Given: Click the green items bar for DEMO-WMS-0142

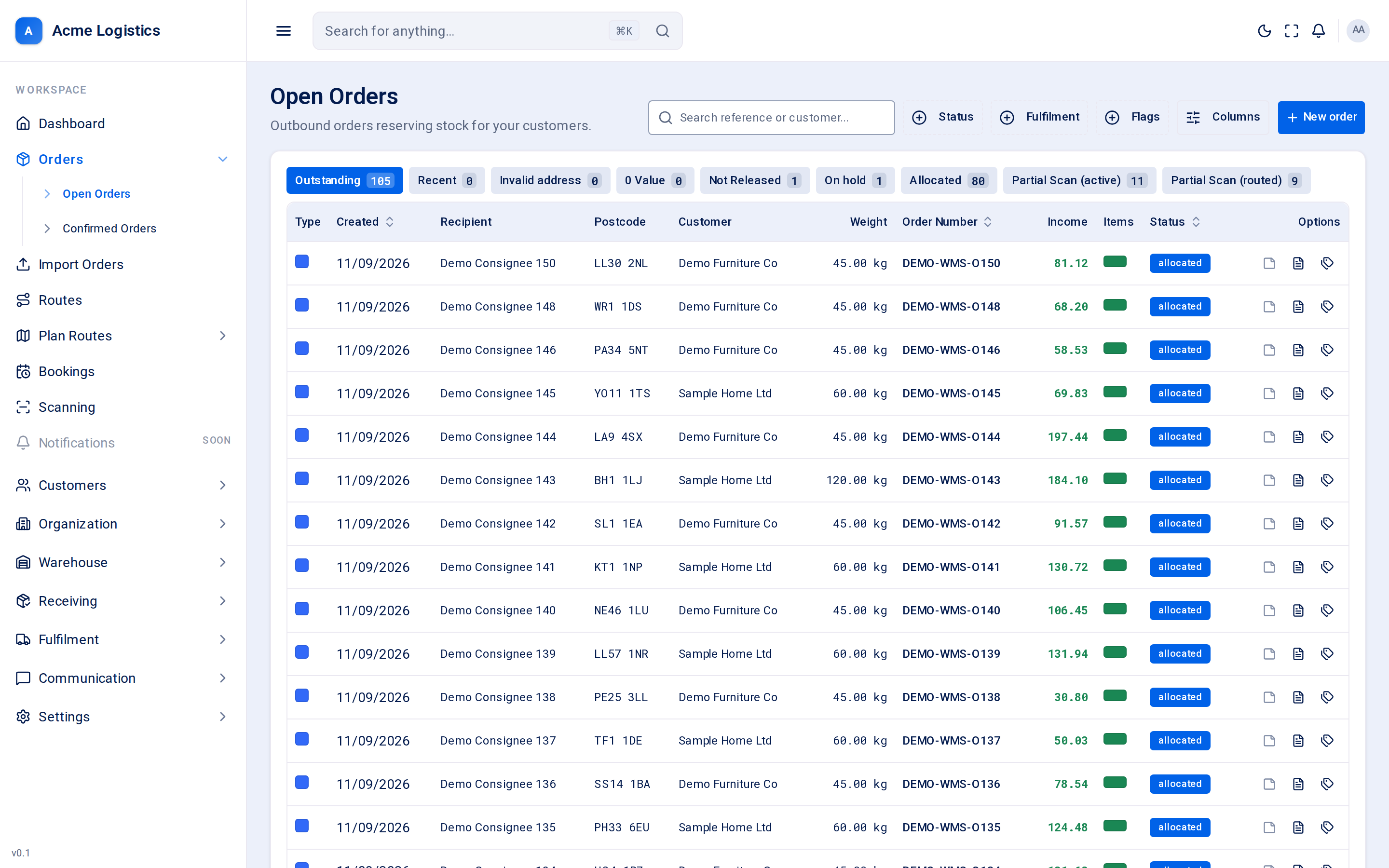Looking at the screenshot, I should (x=1115, y=522).
